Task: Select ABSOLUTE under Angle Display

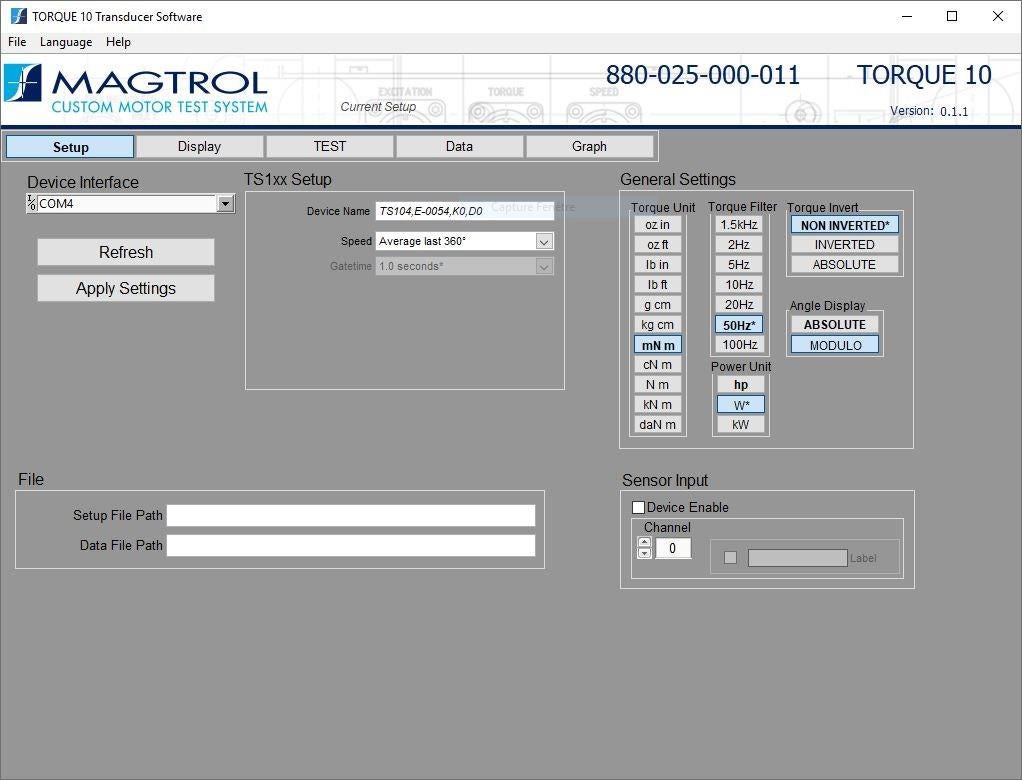Action: (835, 325)
